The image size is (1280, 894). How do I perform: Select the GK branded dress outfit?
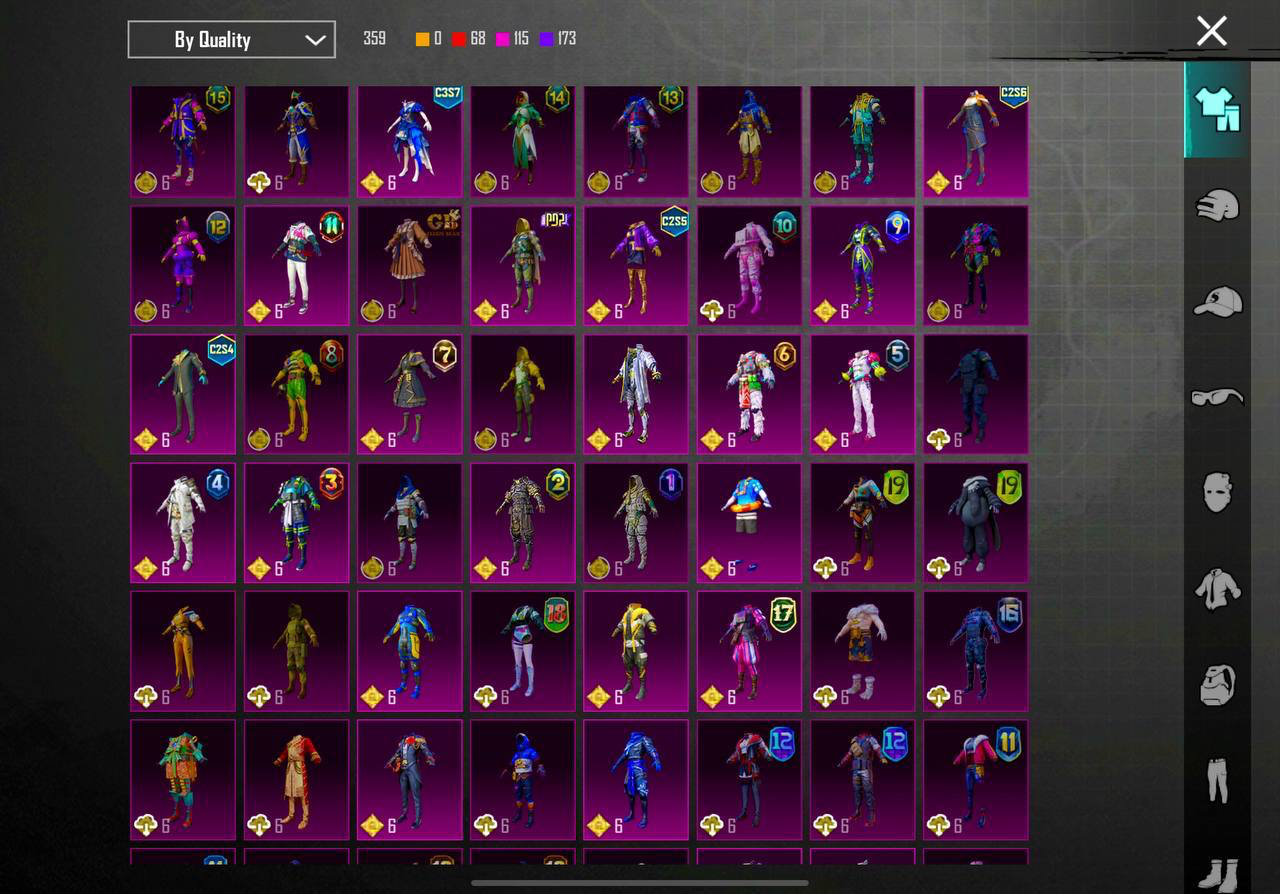click(x=409, y=264)
